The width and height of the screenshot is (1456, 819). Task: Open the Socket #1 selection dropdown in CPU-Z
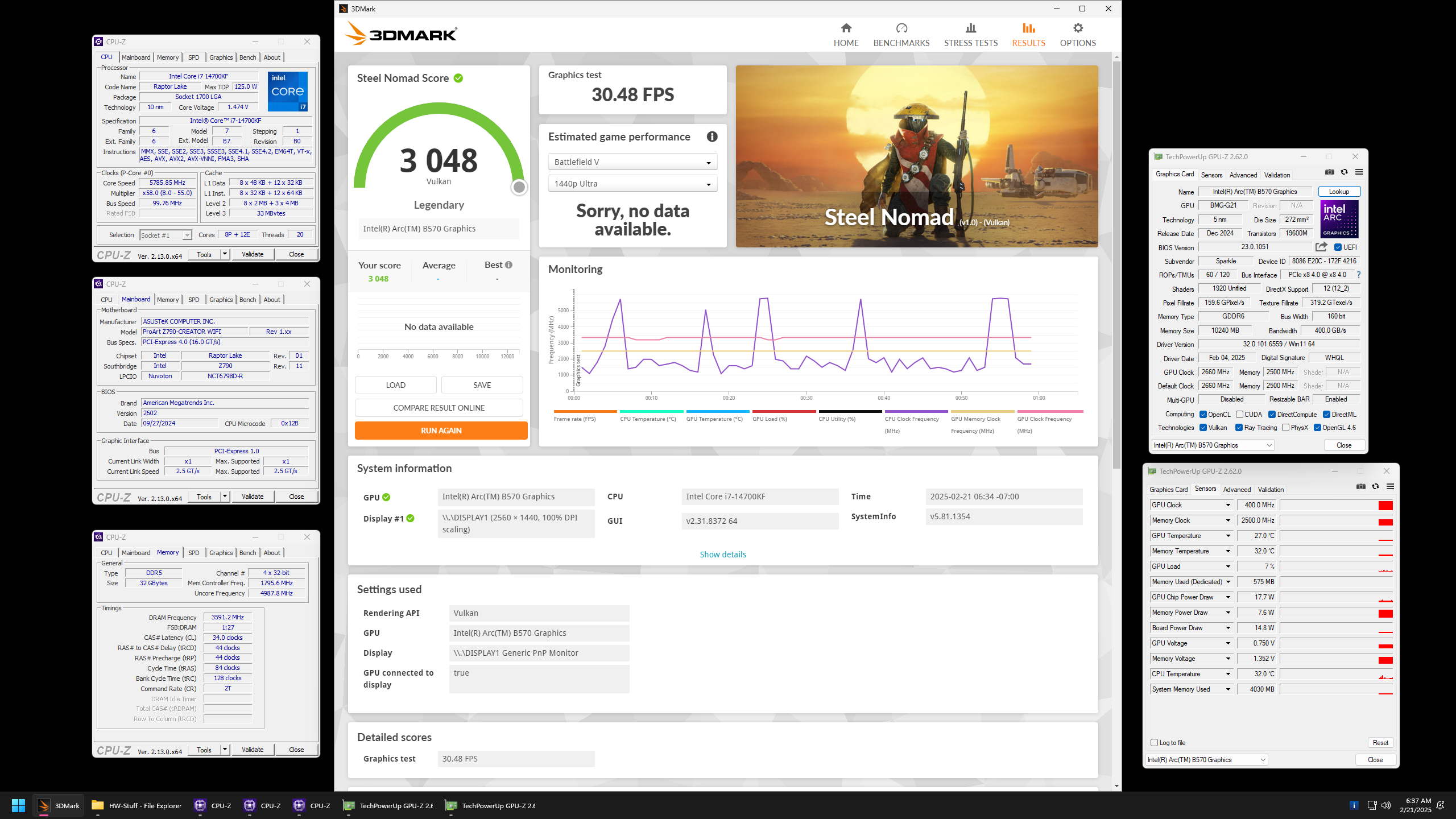tap(165, 235)
